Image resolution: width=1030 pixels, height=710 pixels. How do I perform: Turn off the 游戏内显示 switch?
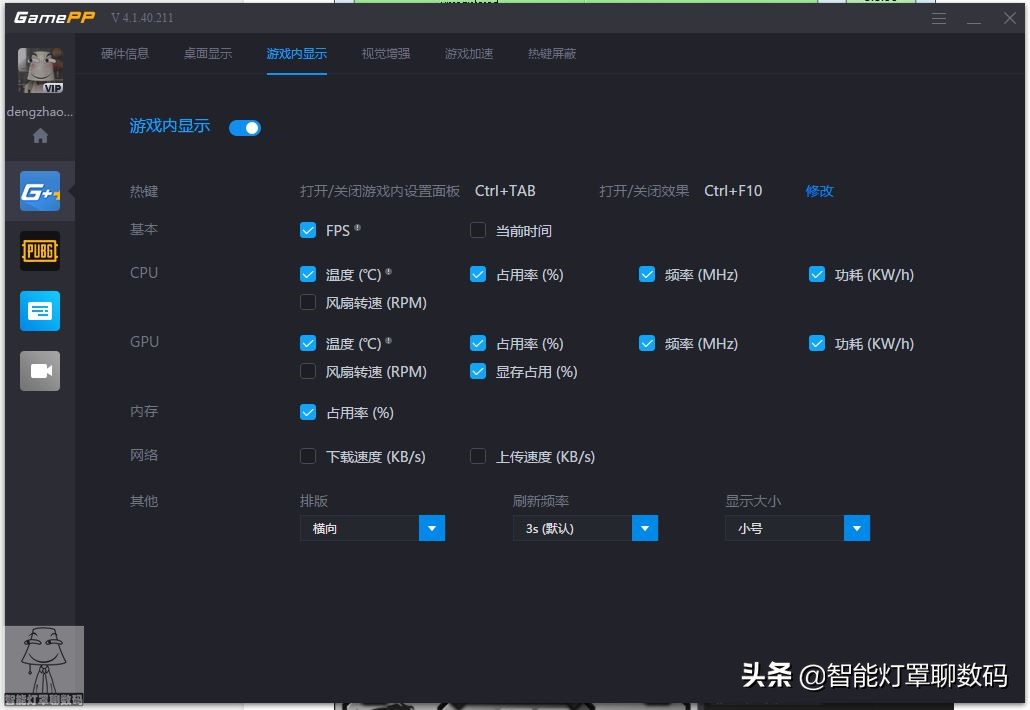(244, 127)
